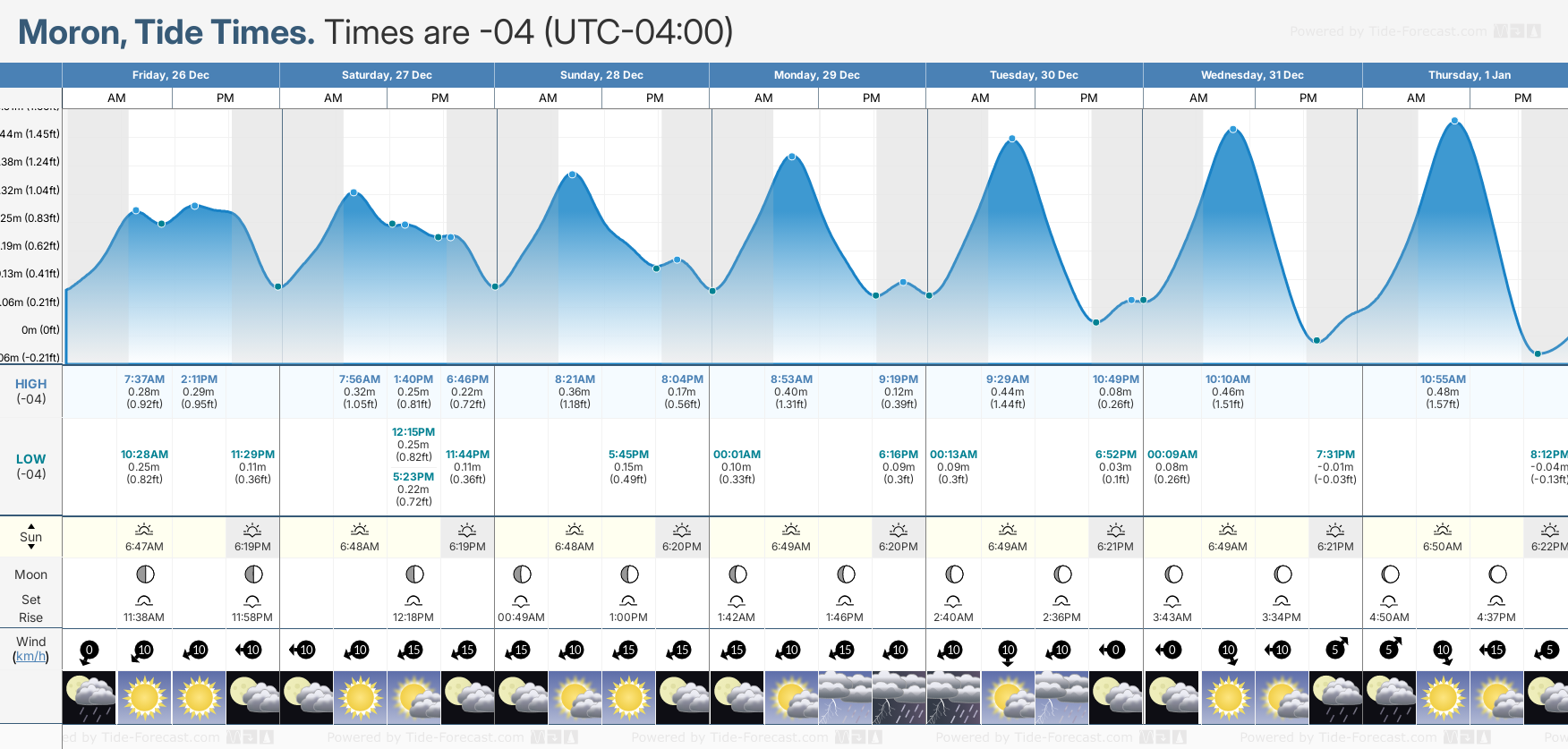Click the first wind arrow icon under Friday
The height and width of the screenshot is (749, 1568).
click(x=89, y=651)
